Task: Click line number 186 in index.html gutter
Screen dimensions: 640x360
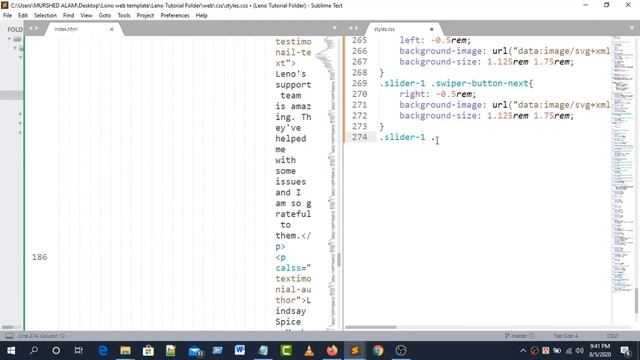Action: pos(40,257)
